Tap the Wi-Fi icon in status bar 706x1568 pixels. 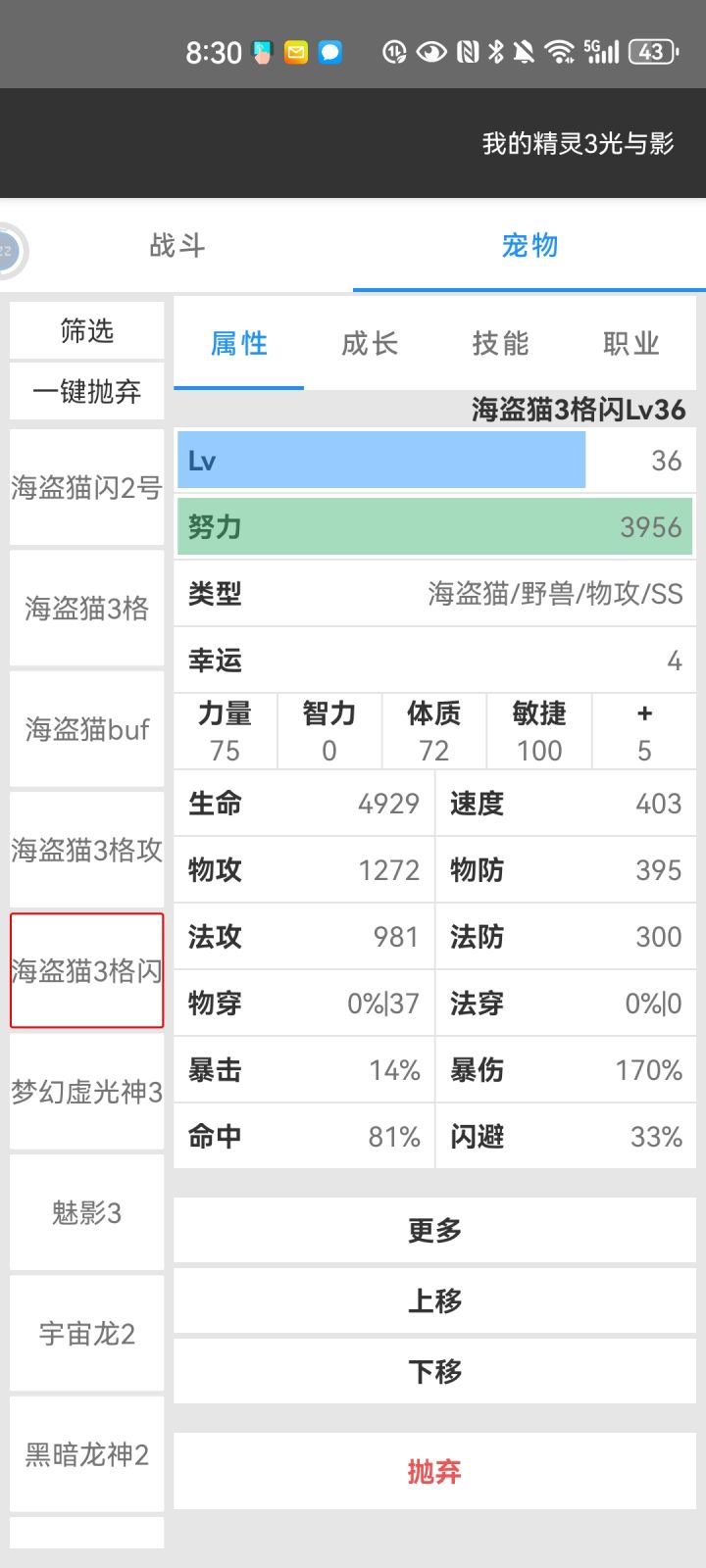[x=560, y=52]
